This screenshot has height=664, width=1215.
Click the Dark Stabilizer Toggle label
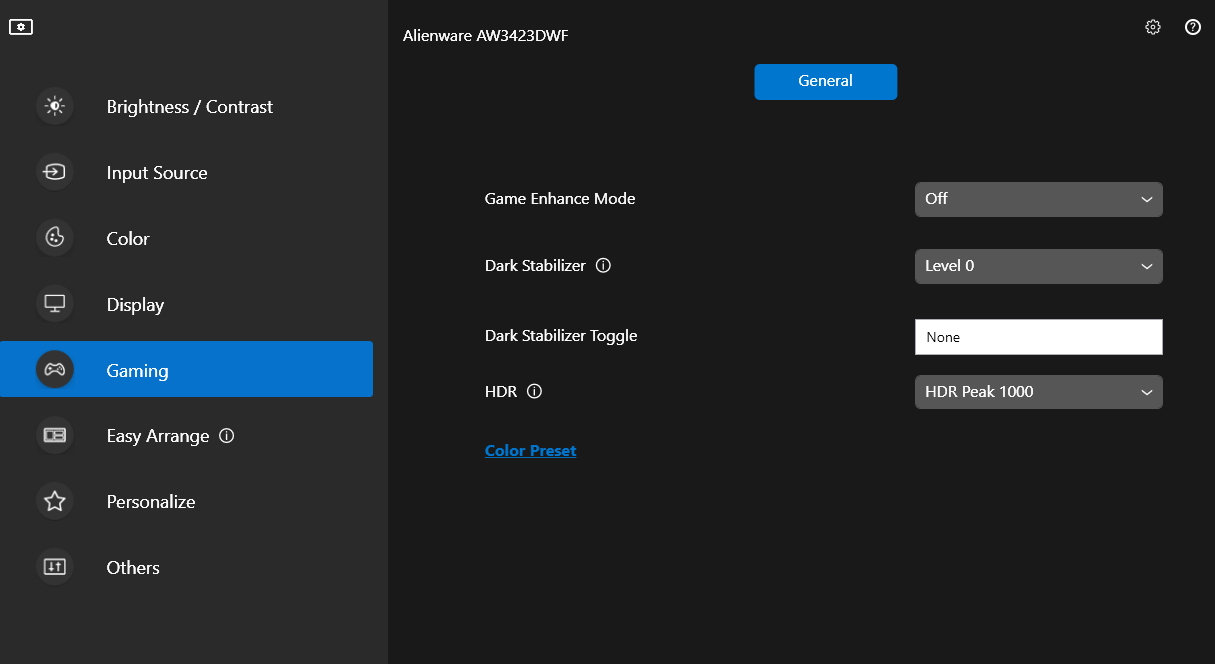click(561, 336)
